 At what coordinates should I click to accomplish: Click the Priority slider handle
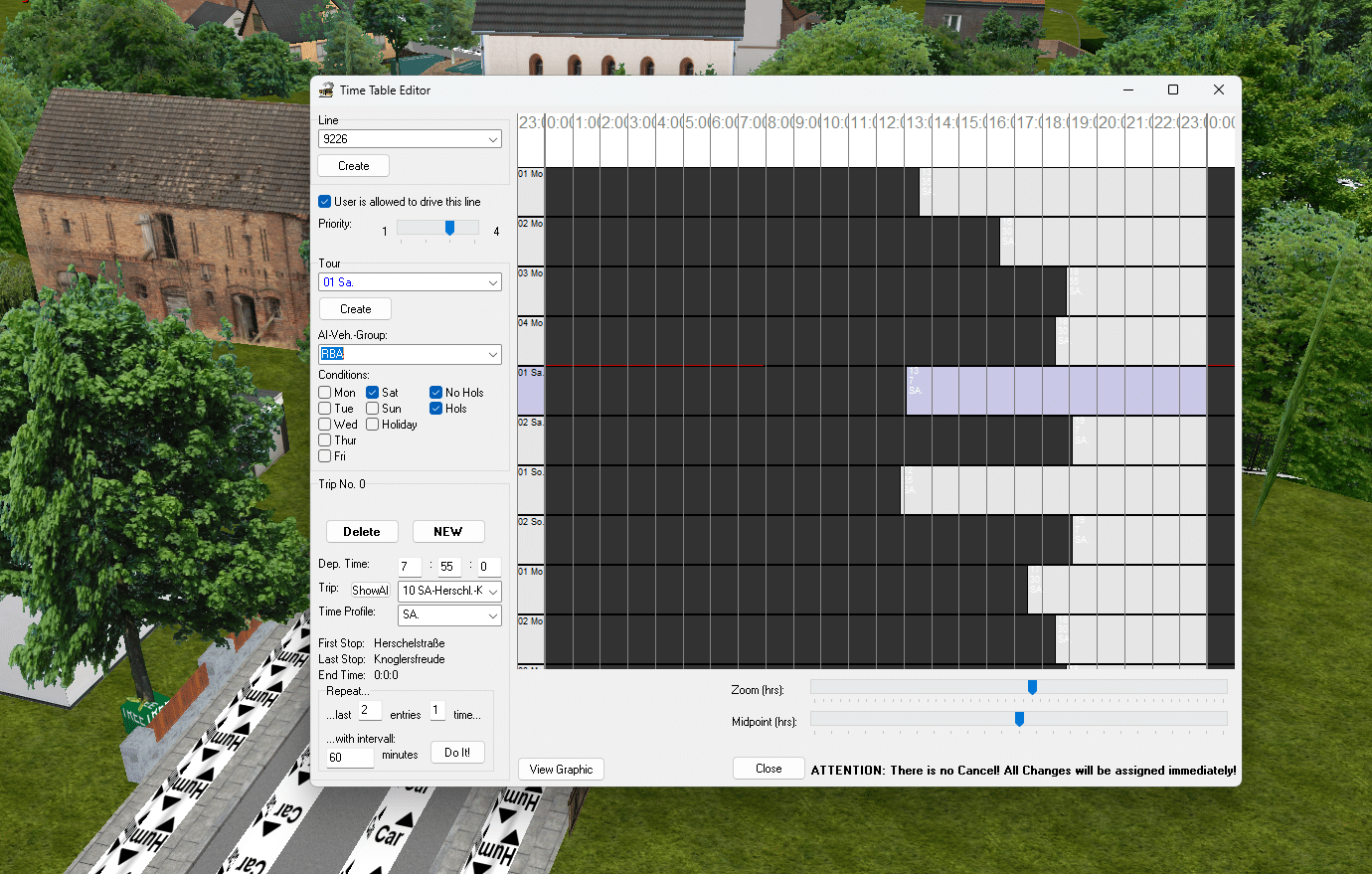tap(449, 228)
